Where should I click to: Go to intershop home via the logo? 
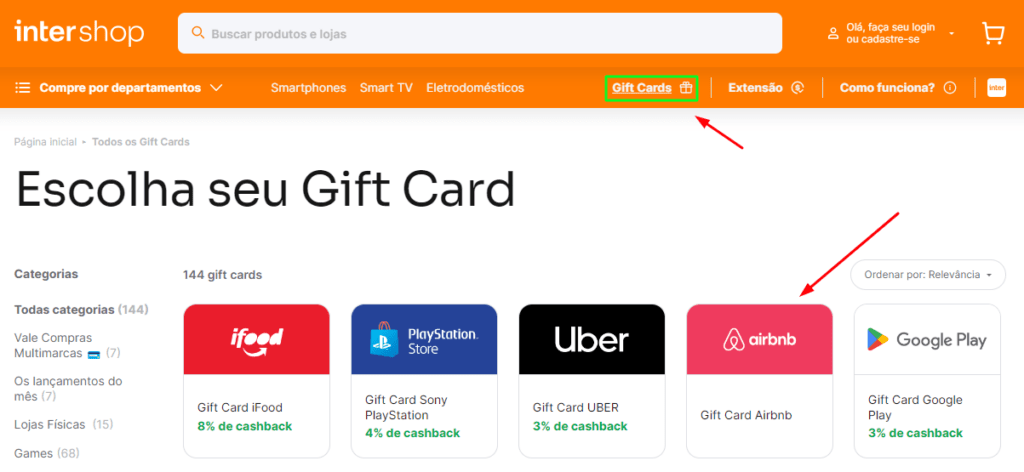click(x=79, y=33)
